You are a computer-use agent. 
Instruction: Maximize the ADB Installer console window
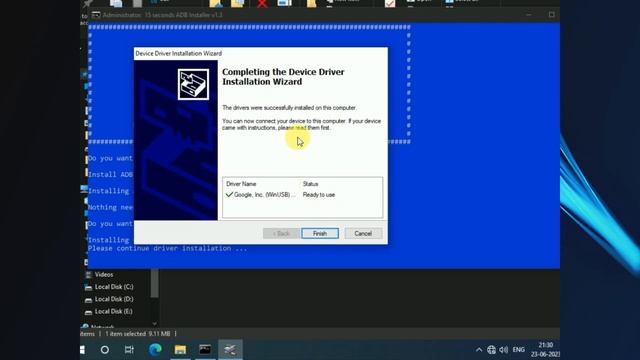pos(551,15)
